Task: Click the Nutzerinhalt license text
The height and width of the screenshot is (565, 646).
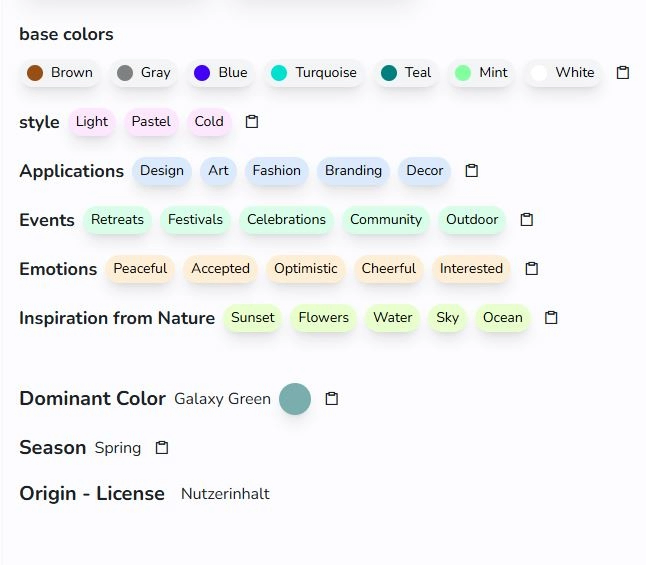Action: click(x=225, y=494)
